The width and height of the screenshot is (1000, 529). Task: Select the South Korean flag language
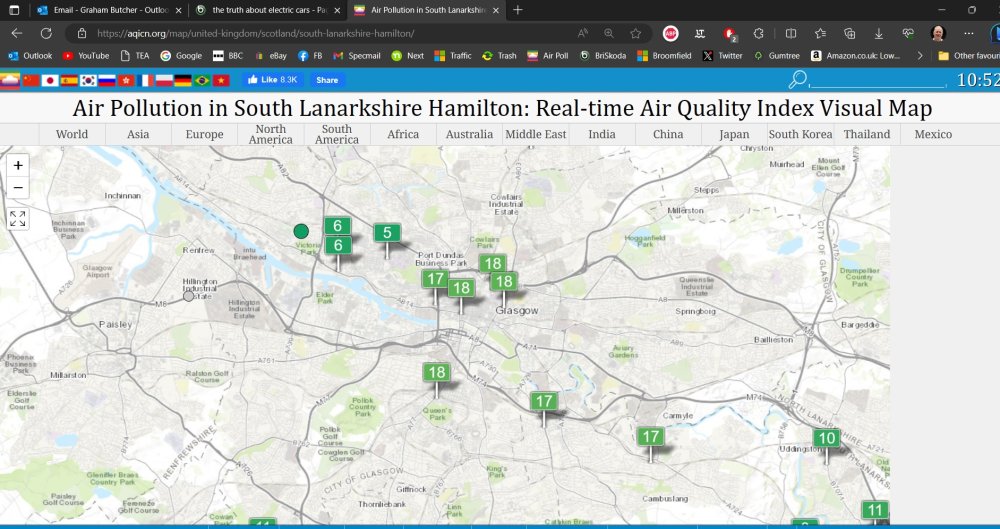pyautogui.click(x=88, y=80)
